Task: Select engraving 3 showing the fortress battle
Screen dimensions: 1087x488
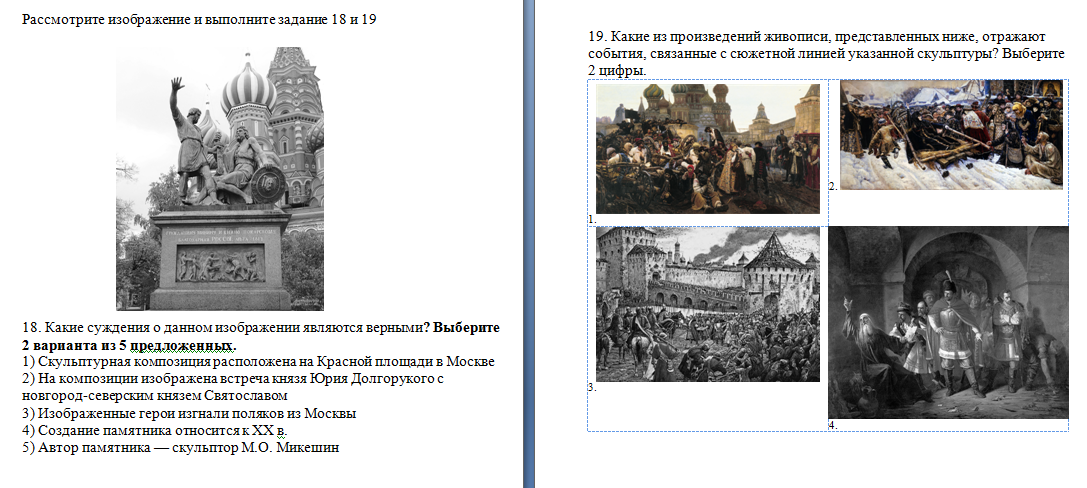Action: coord(708,304)
